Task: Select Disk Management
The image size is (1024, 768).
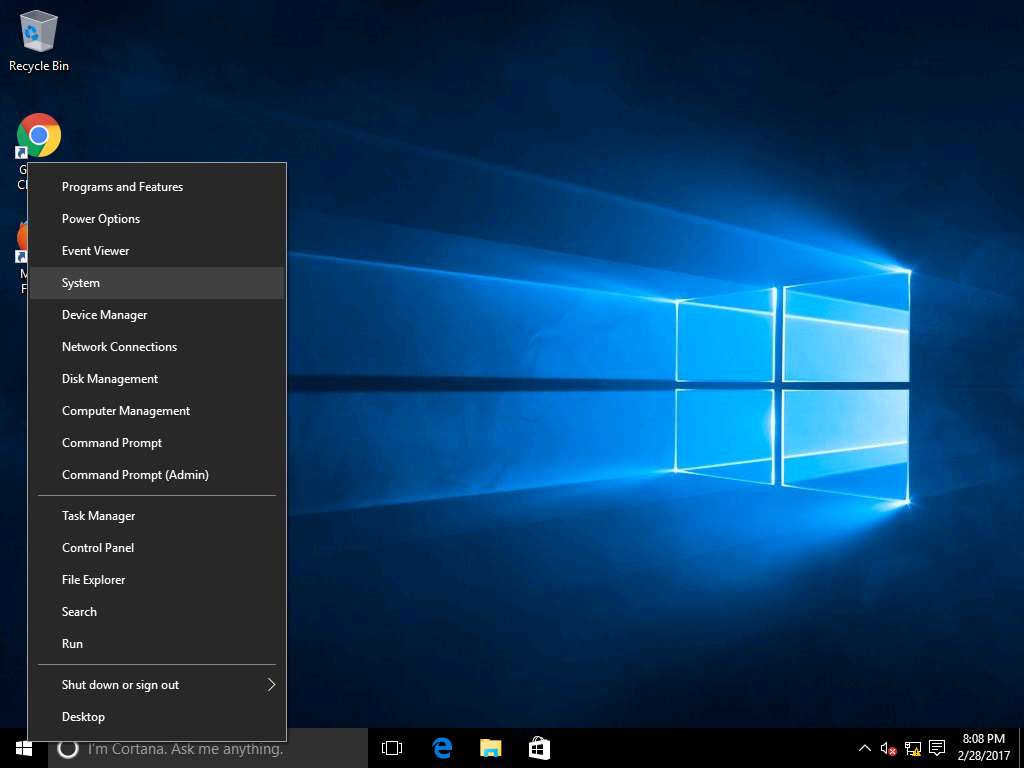Action: coord(157,379)
